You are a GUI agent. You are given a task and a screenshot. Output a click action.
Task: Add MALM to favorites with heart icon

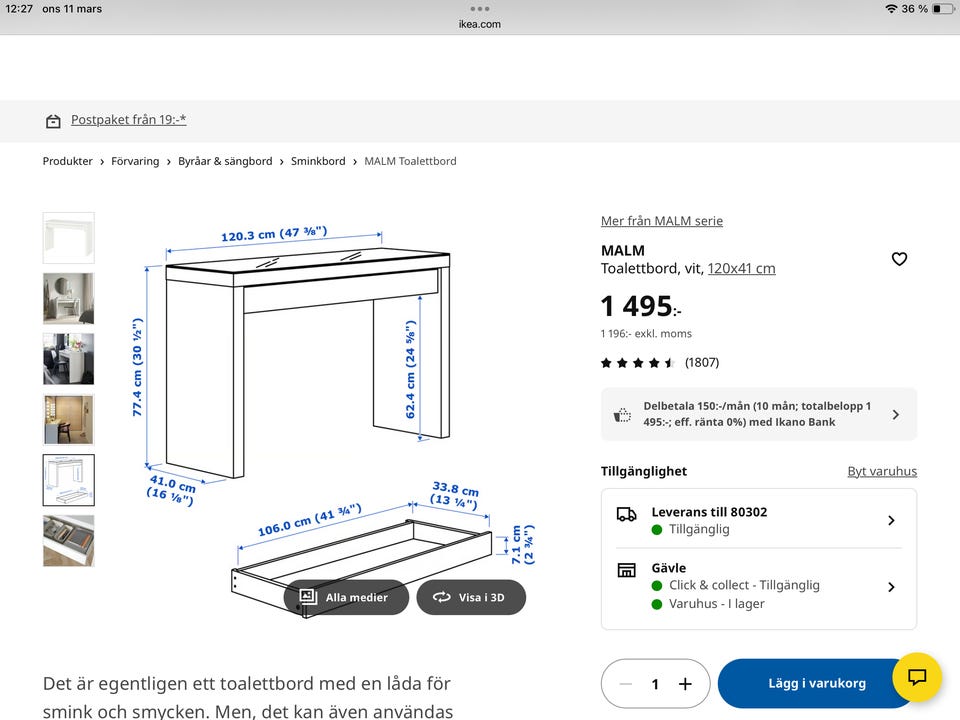tap(899, 259)
